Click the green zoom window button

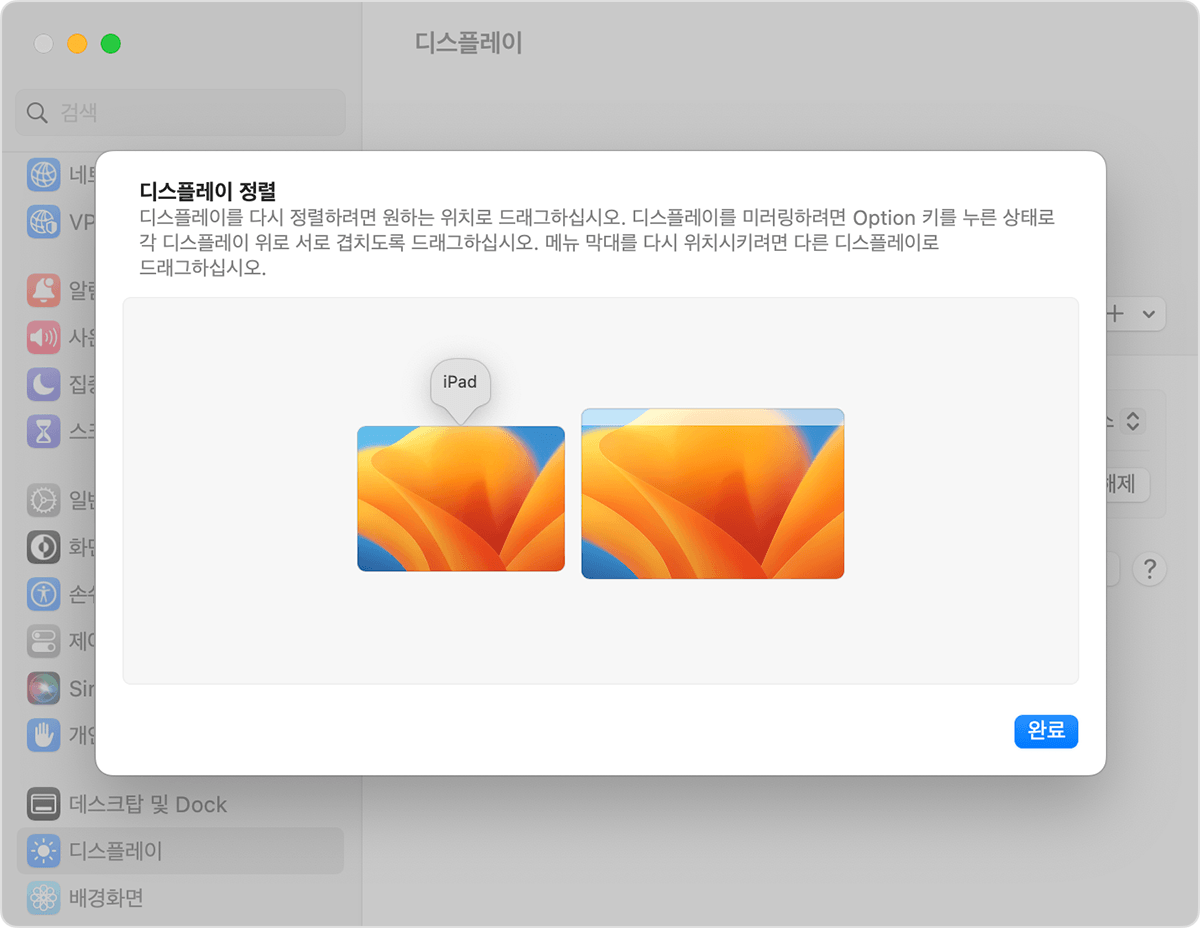click(111, 44)
